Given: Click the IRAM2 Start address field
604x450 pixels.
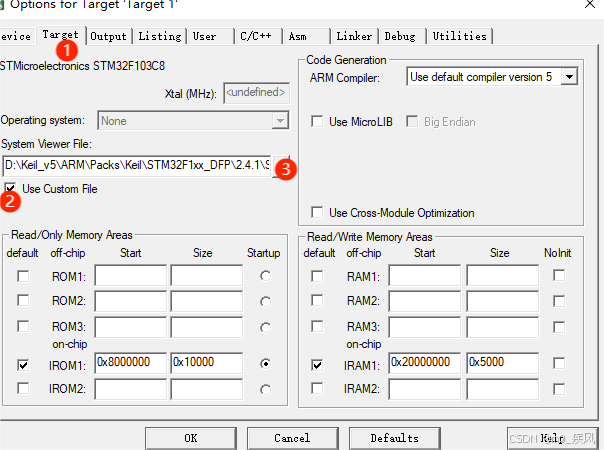Looking at the screenshot, I should point(425,389).
